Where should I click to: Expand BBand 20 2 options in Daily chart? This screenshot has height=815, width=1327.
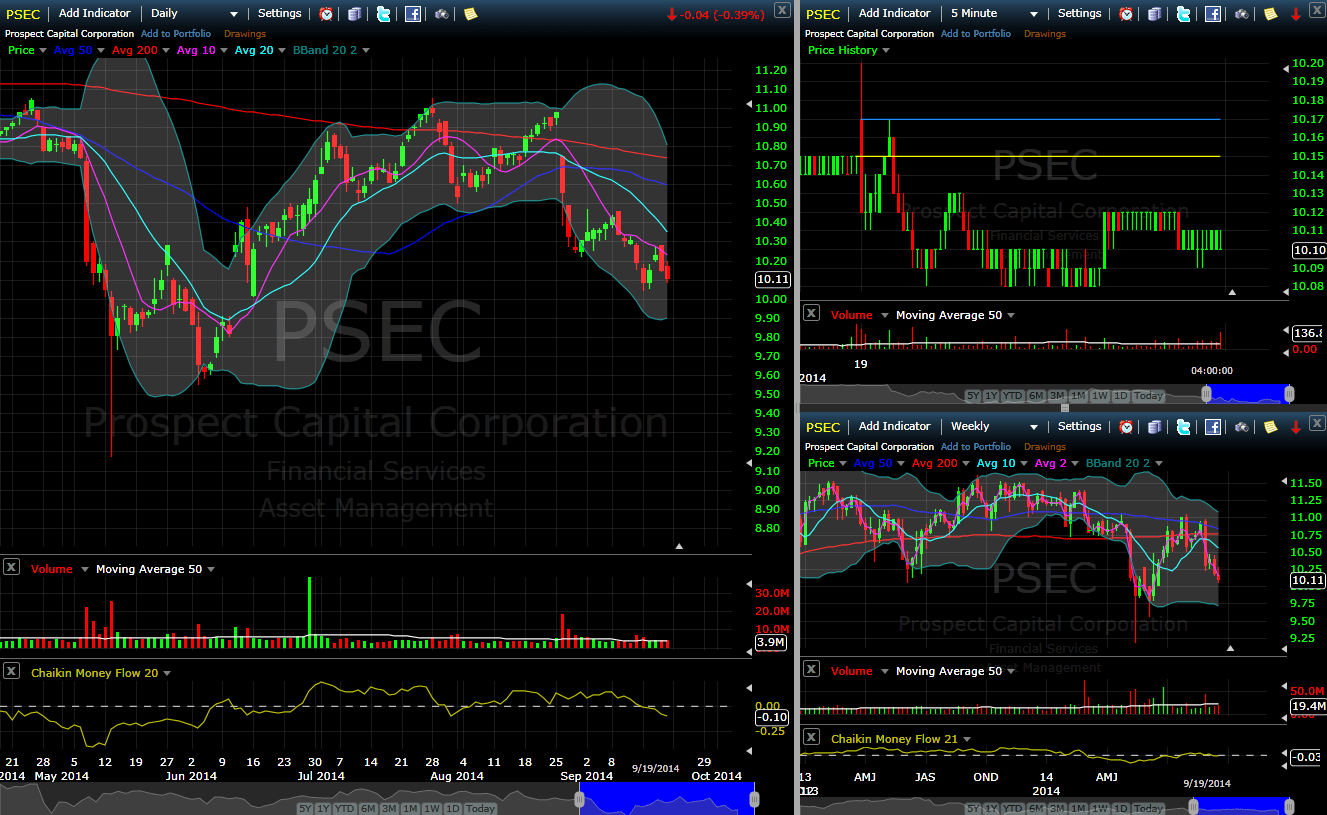pyautogui.click(x=366, y=51)
